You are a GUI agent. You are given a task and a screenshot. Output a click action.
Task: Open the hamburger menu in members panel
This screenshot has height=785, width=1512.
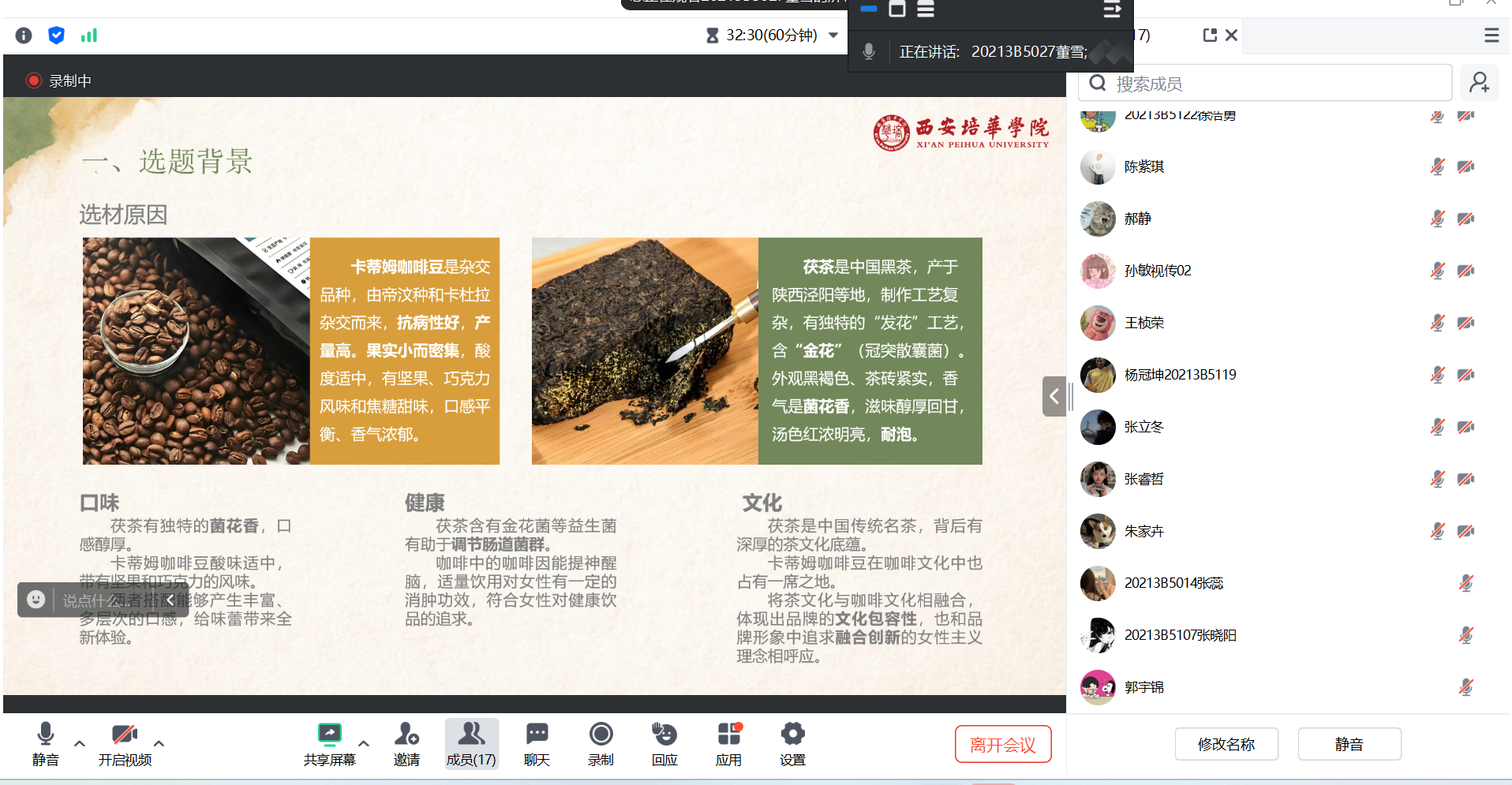click(x=1491, y=36)
